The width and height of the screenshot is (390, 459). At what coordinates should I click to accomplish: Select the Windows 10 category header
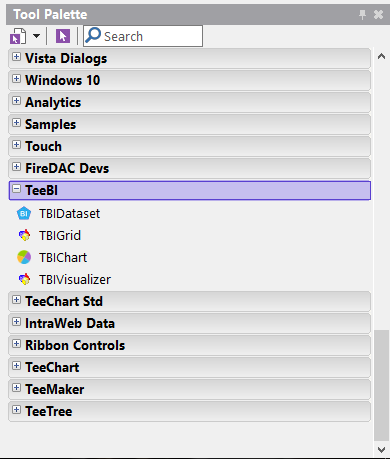point(189,80)
